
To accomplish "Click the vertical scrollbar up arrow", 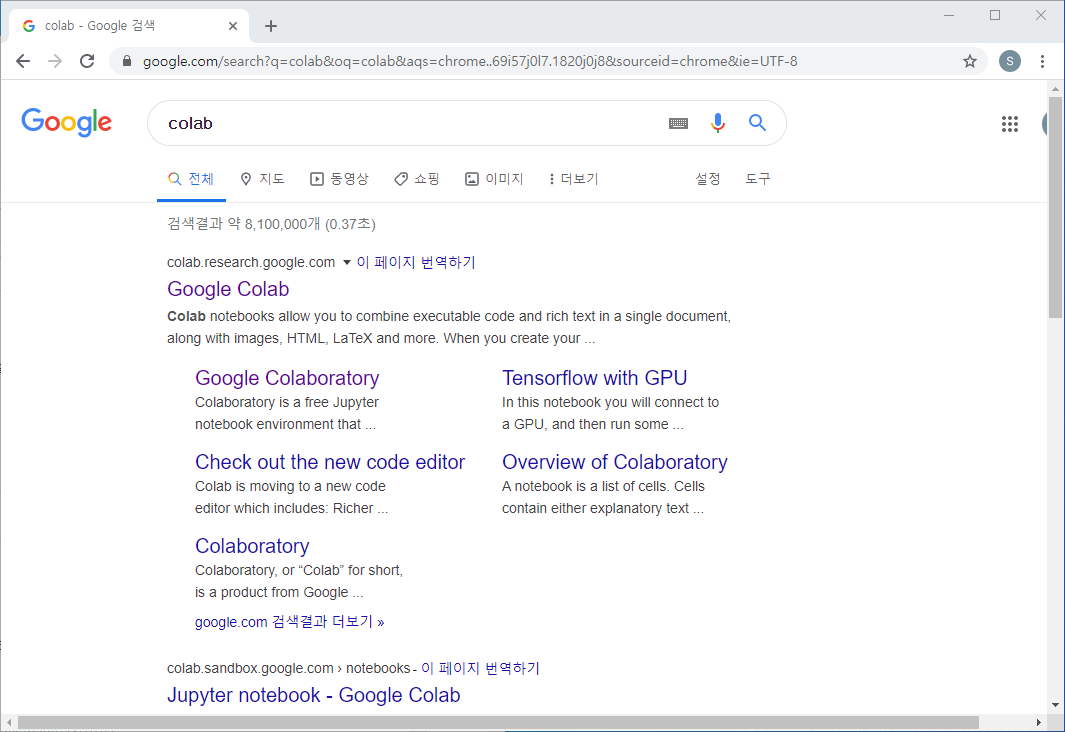I will 1055,89.
